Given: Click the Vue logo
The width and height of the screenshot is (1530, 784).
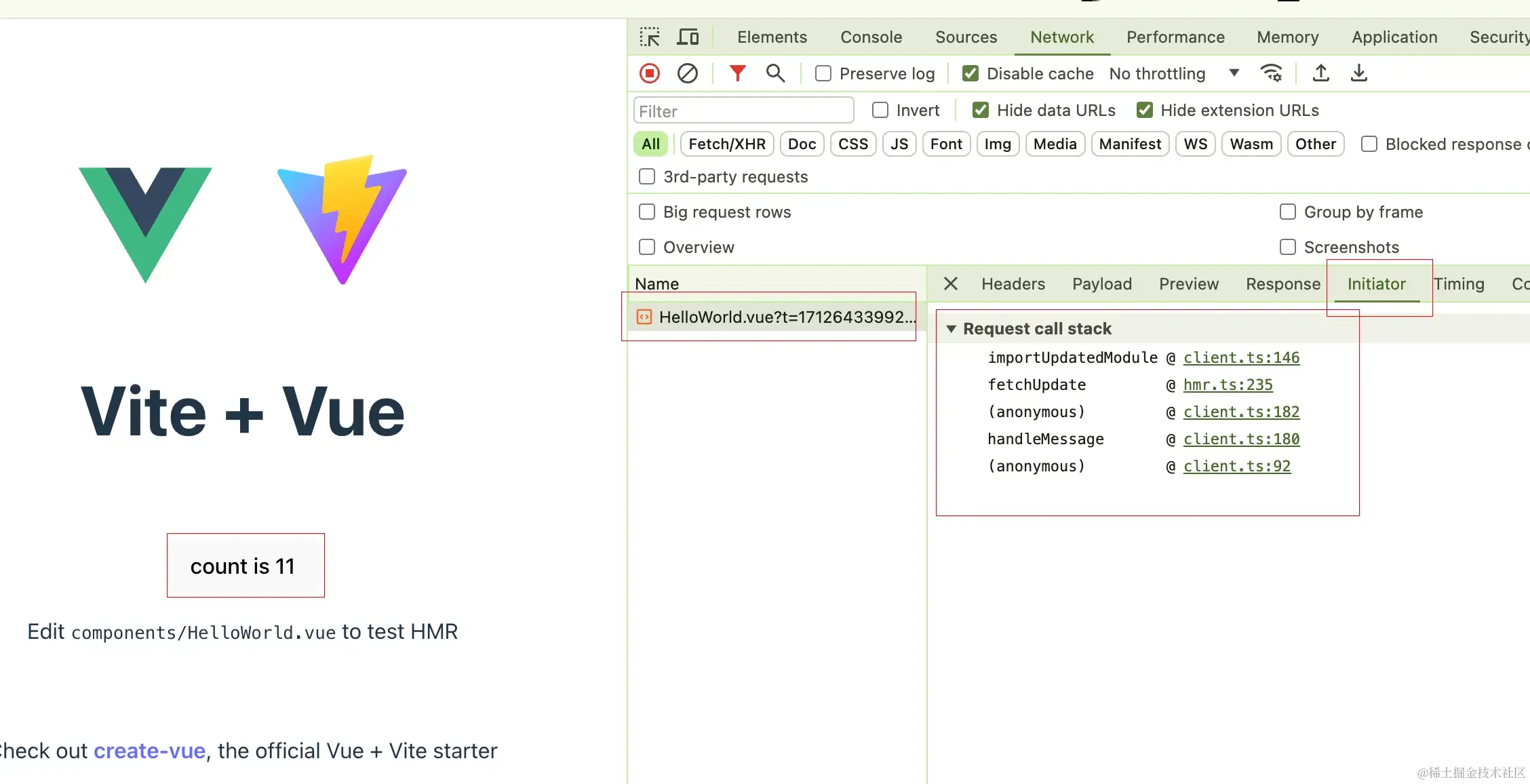Looking at the screenshot, I should point(145,225).
